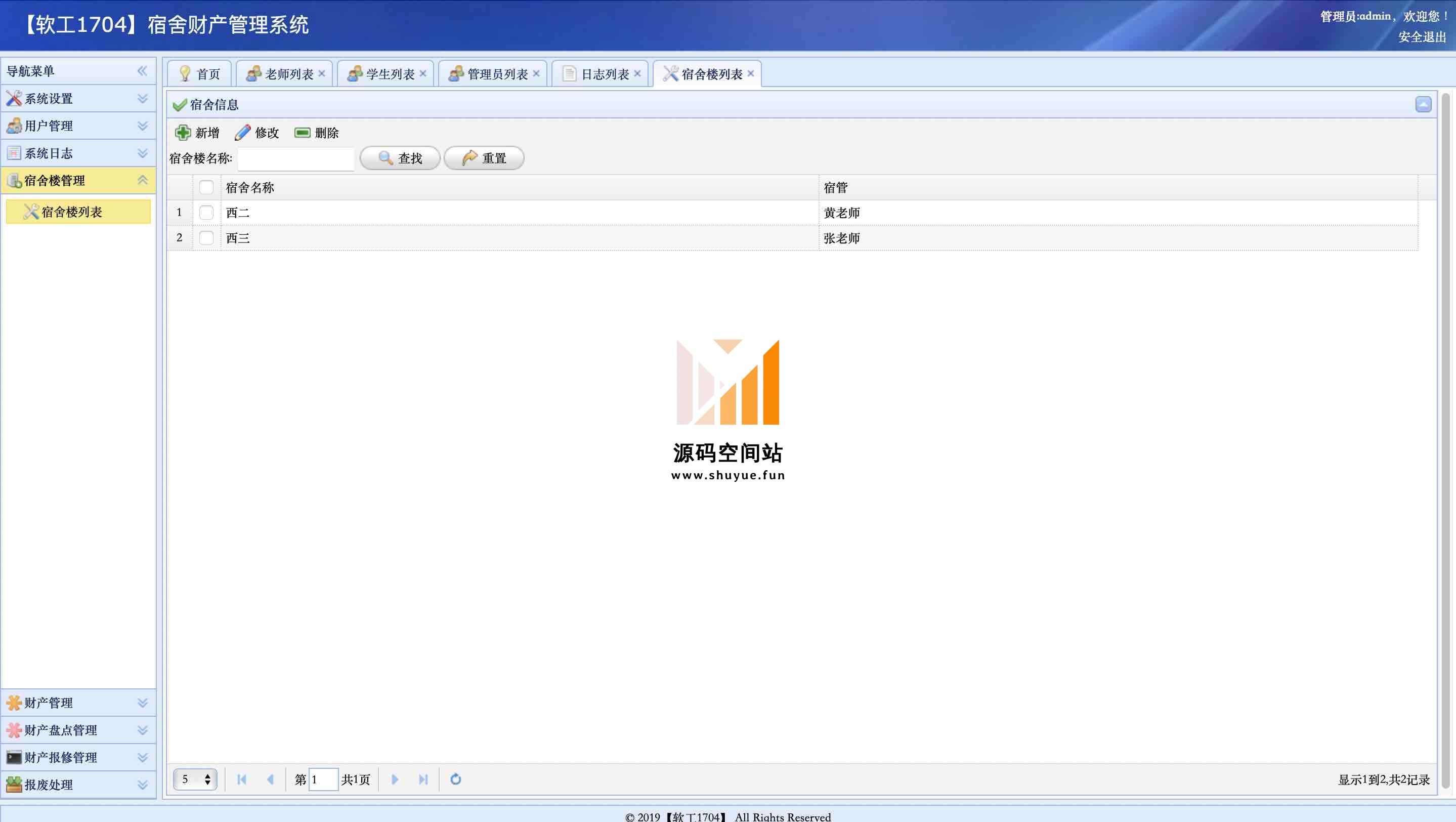Expand the 财产盘点管理 section arrow
This screenshot has width=1456, height=822.
pyautogui.click(x=143, y=730)
